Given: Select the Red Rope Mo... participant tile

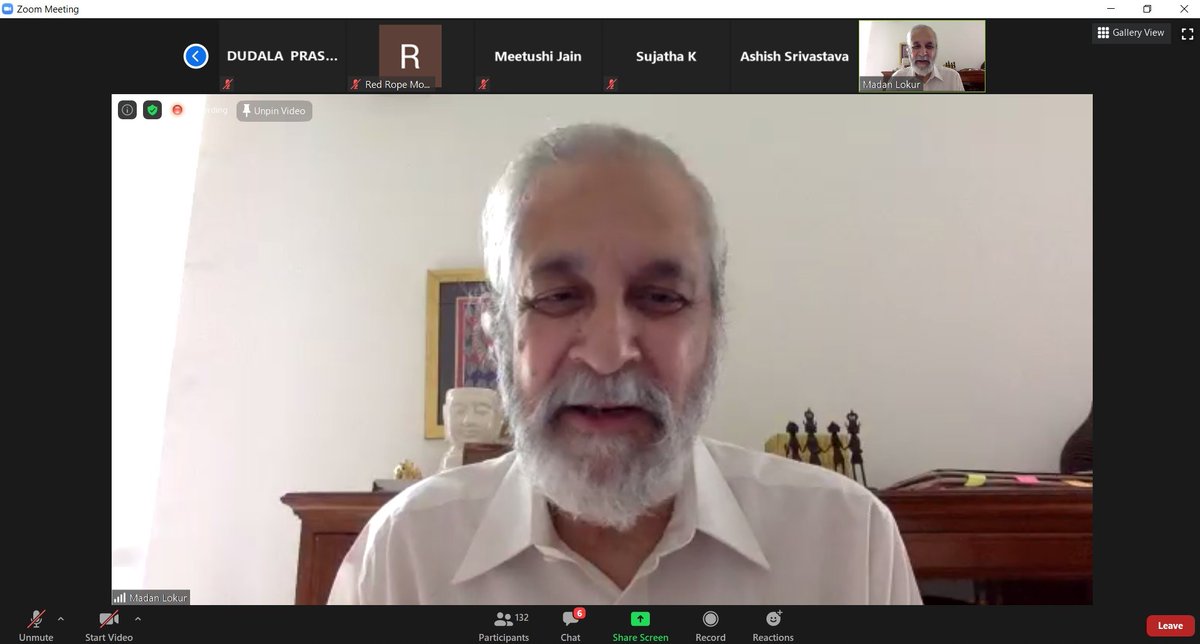Looking at the screenshot, I should (x=410, y=57).
